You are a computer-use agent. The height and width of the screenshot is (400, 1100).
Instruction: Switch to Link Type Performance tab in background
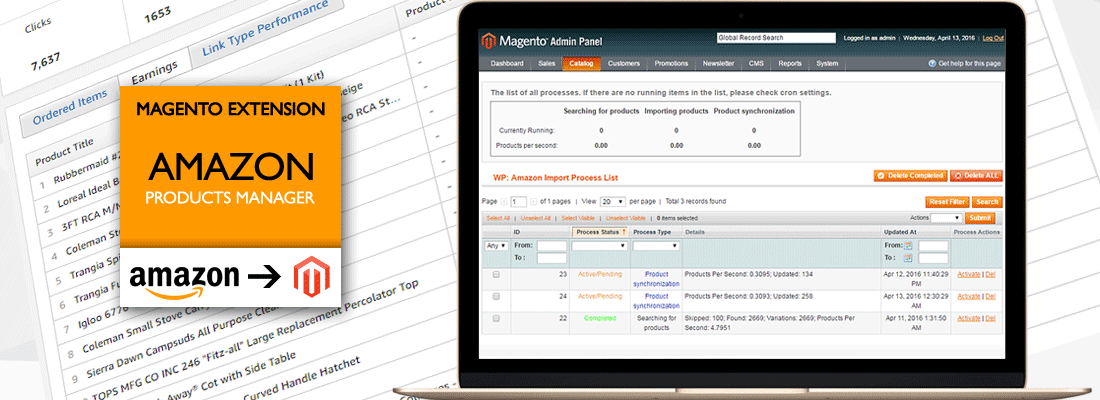click(264, 29)
